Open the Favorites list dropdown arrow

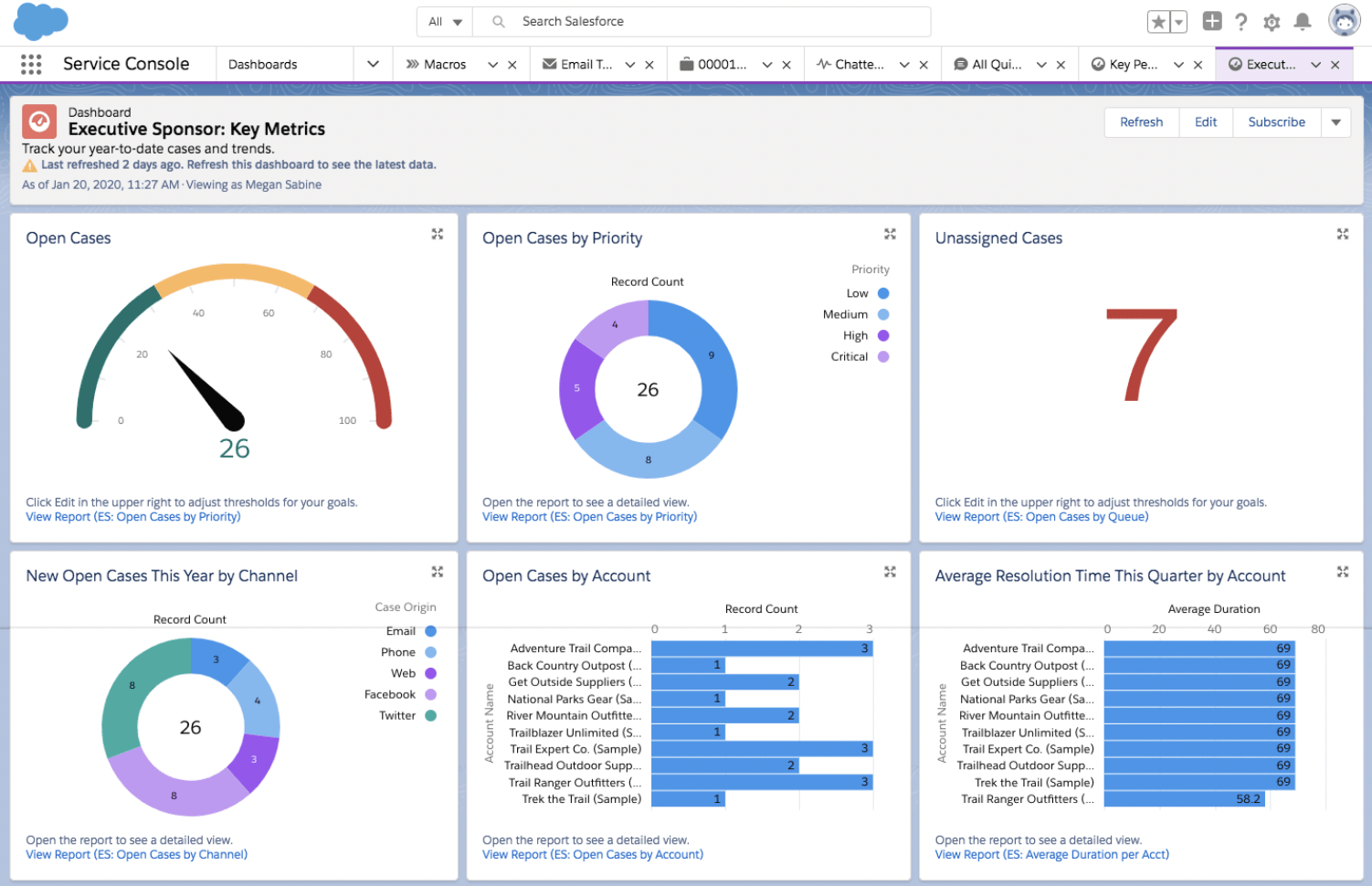tap(1178, 22)
